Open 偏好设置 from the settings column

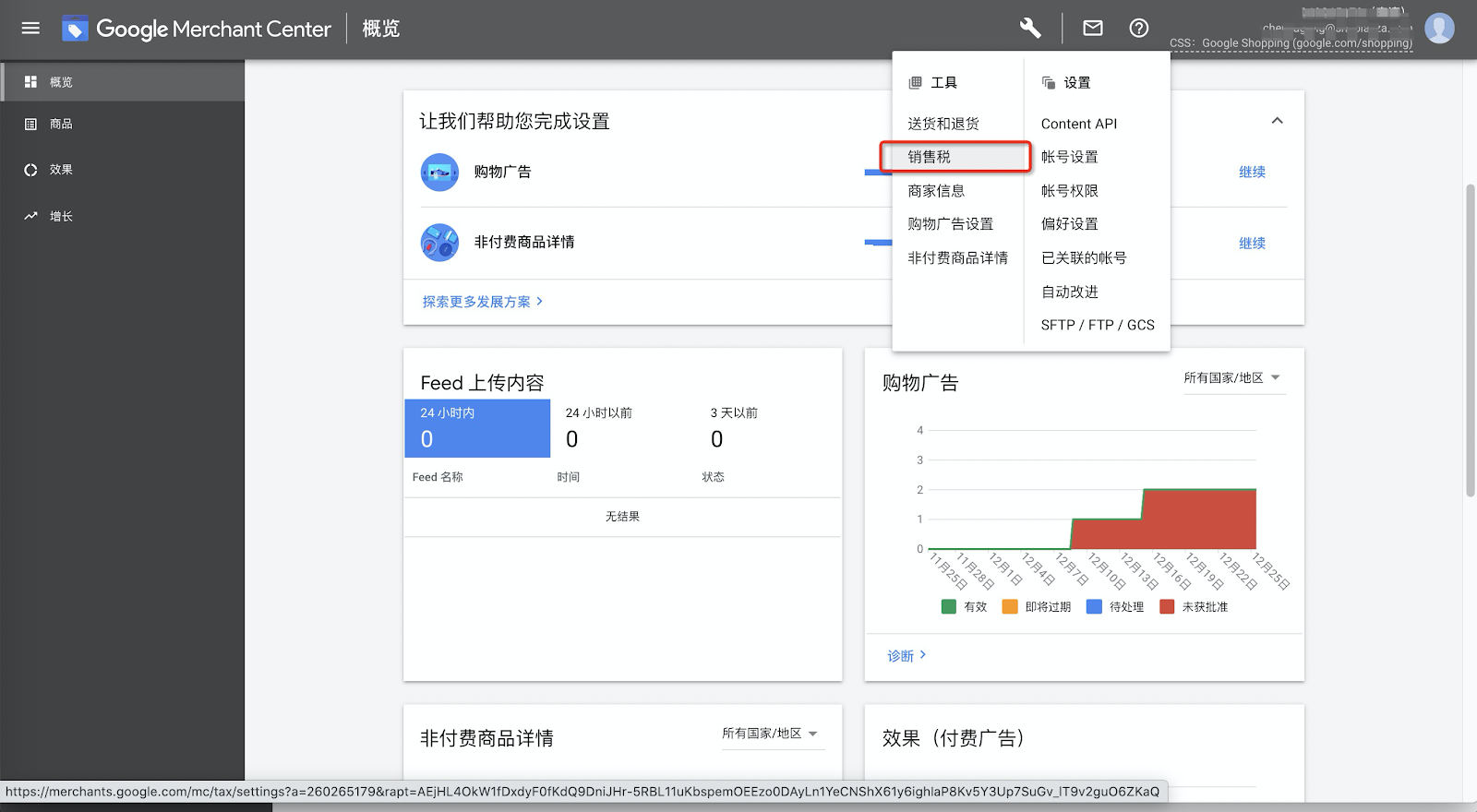click(x=1069, y=224)
